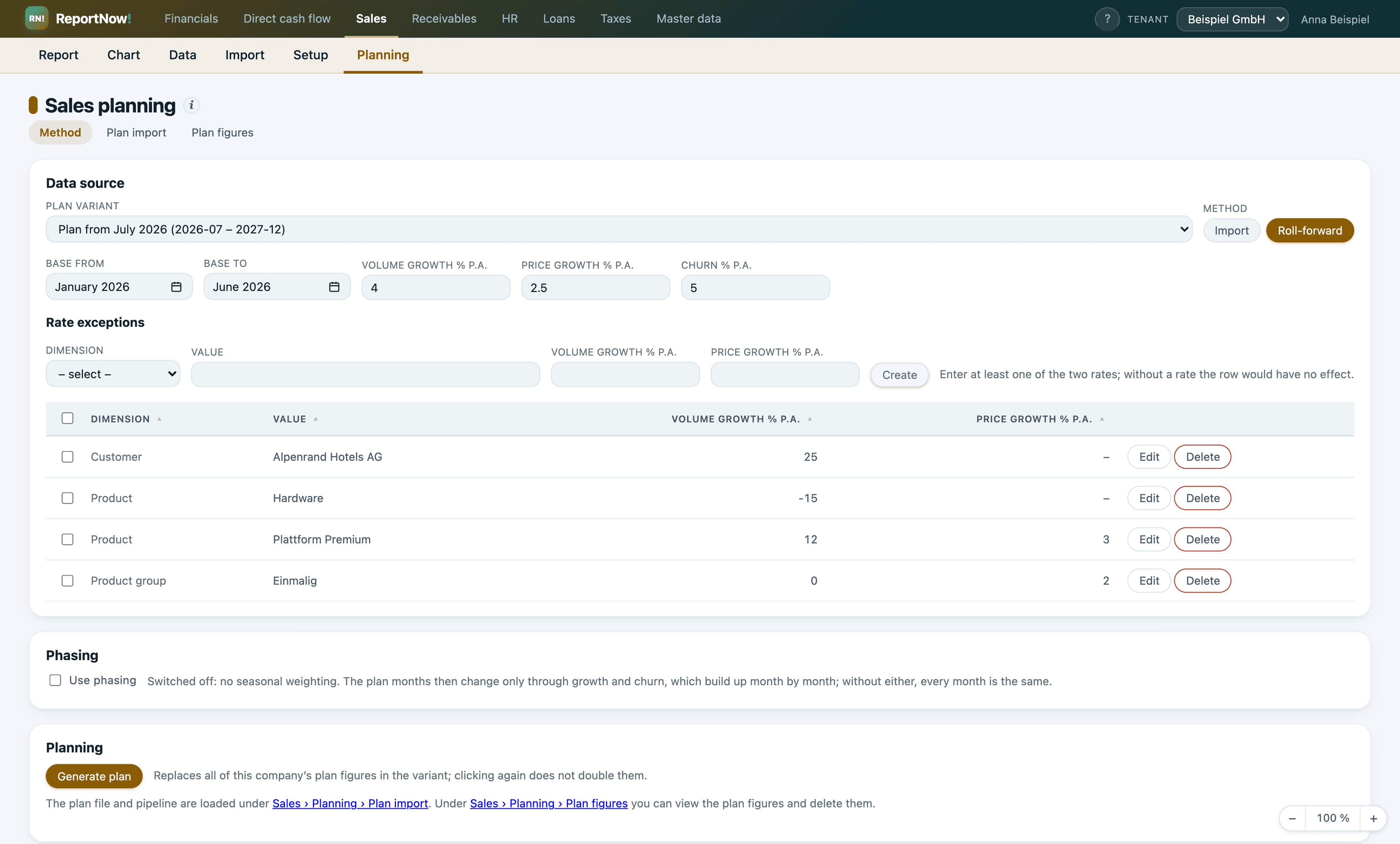The image size is (1400, 844).
Task: Zoom out with the minus button
Action: [1292, 818]
